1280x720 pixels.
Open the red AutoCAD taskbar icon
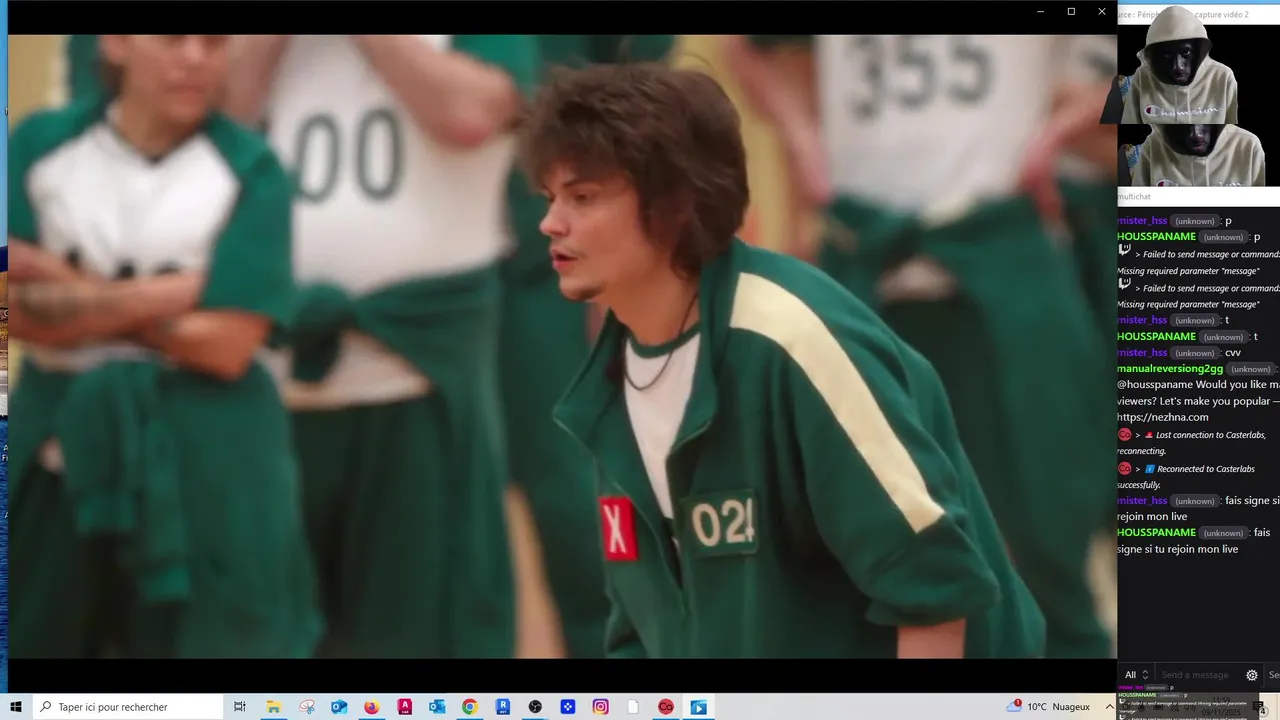[404, 707]
